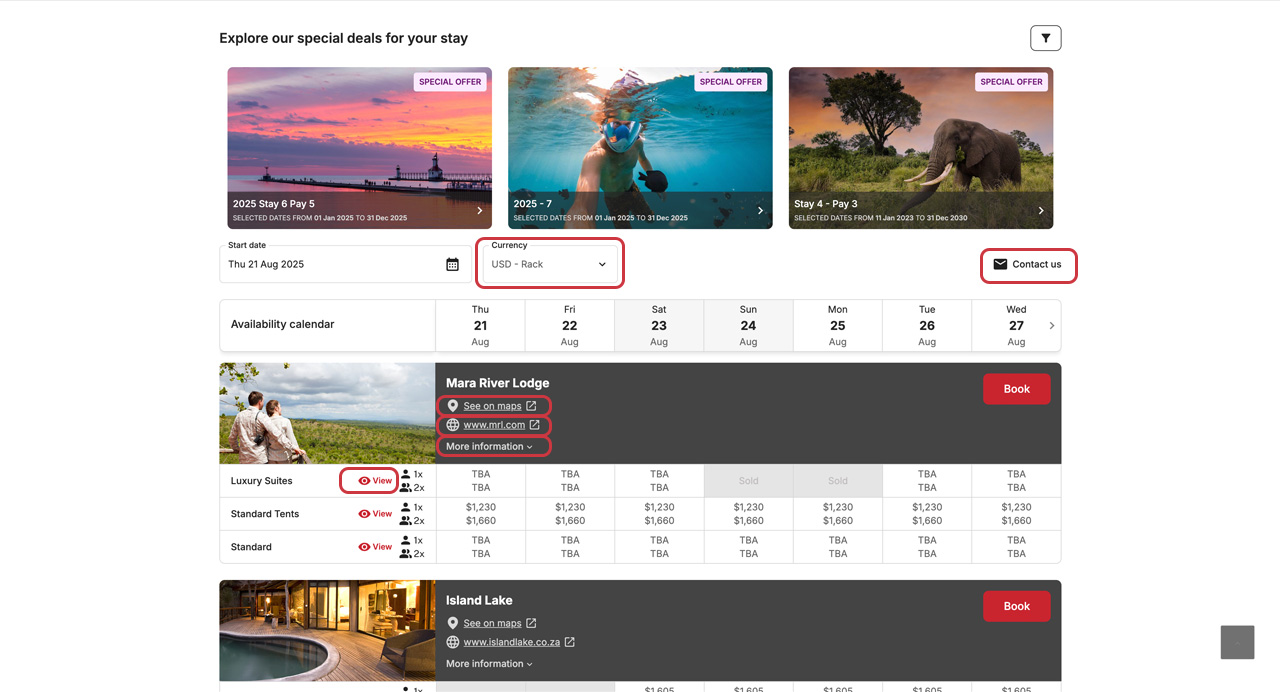This screenshot has width=1280, height=692.
Task: Click the Mara River Lodge title
Action: click(x=497, y=383)
